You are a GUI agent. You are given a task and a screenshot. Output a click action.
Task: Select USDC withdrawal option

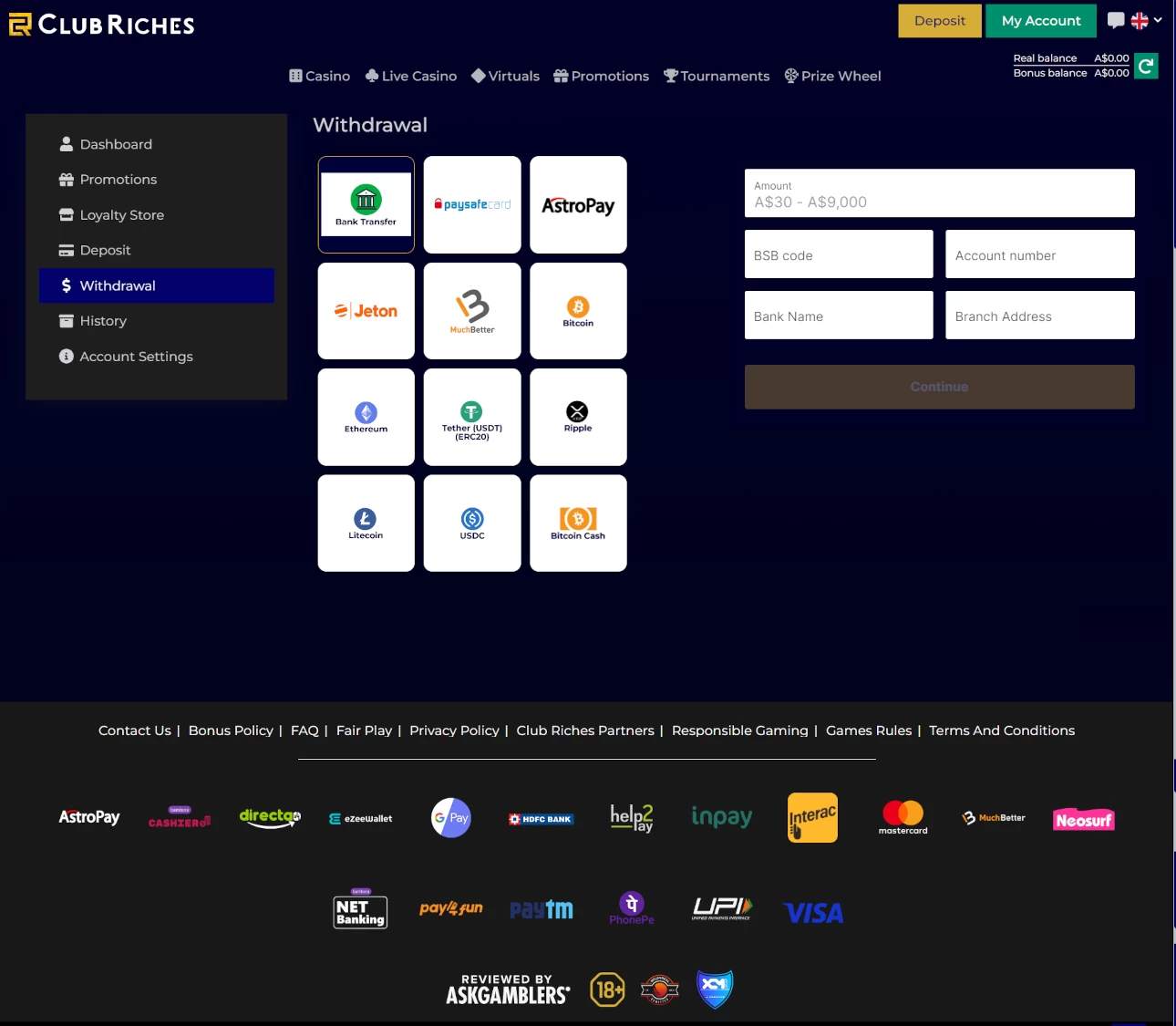(x=472, y=523)
